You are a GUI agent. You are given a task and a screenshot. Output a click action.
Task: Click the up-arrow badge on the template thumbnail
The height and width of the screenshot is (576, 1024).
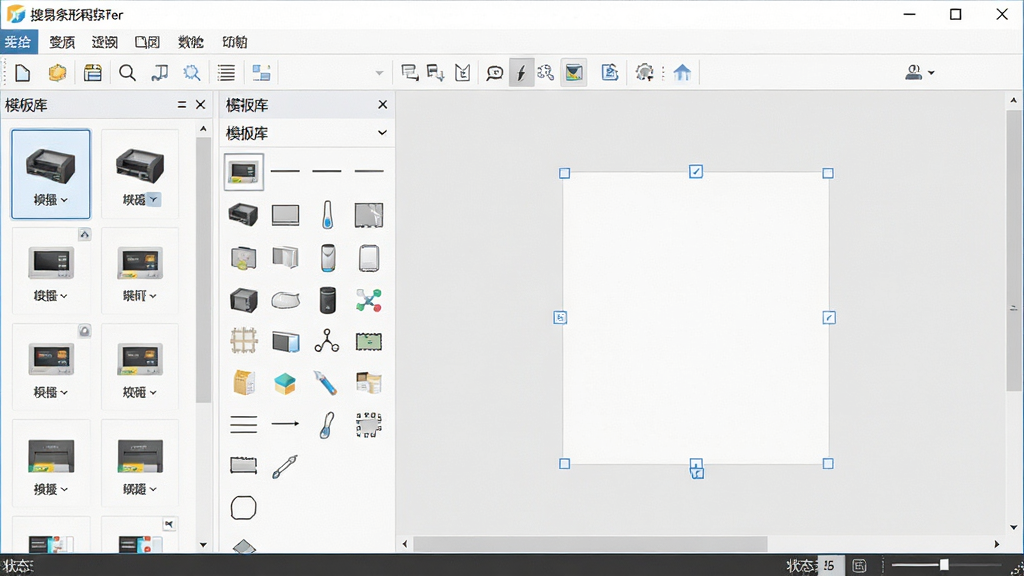pyautogui.click(x=85, y=234)
